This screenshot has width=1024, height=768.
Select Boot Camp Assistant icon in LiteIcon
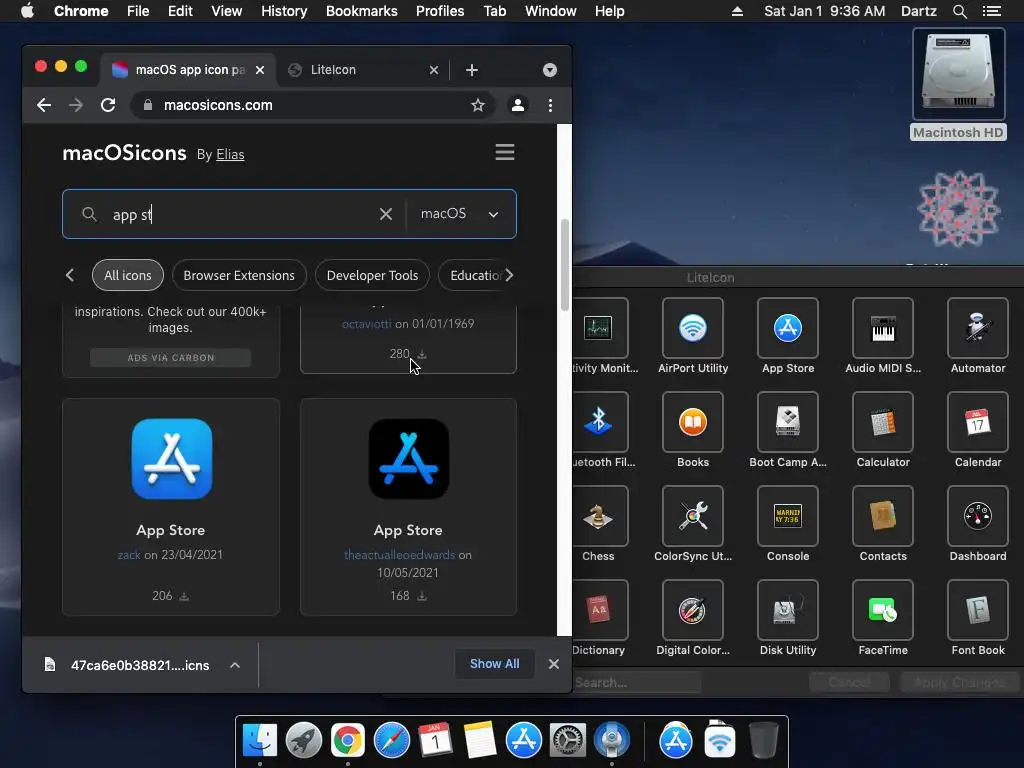tap(788, 422)
